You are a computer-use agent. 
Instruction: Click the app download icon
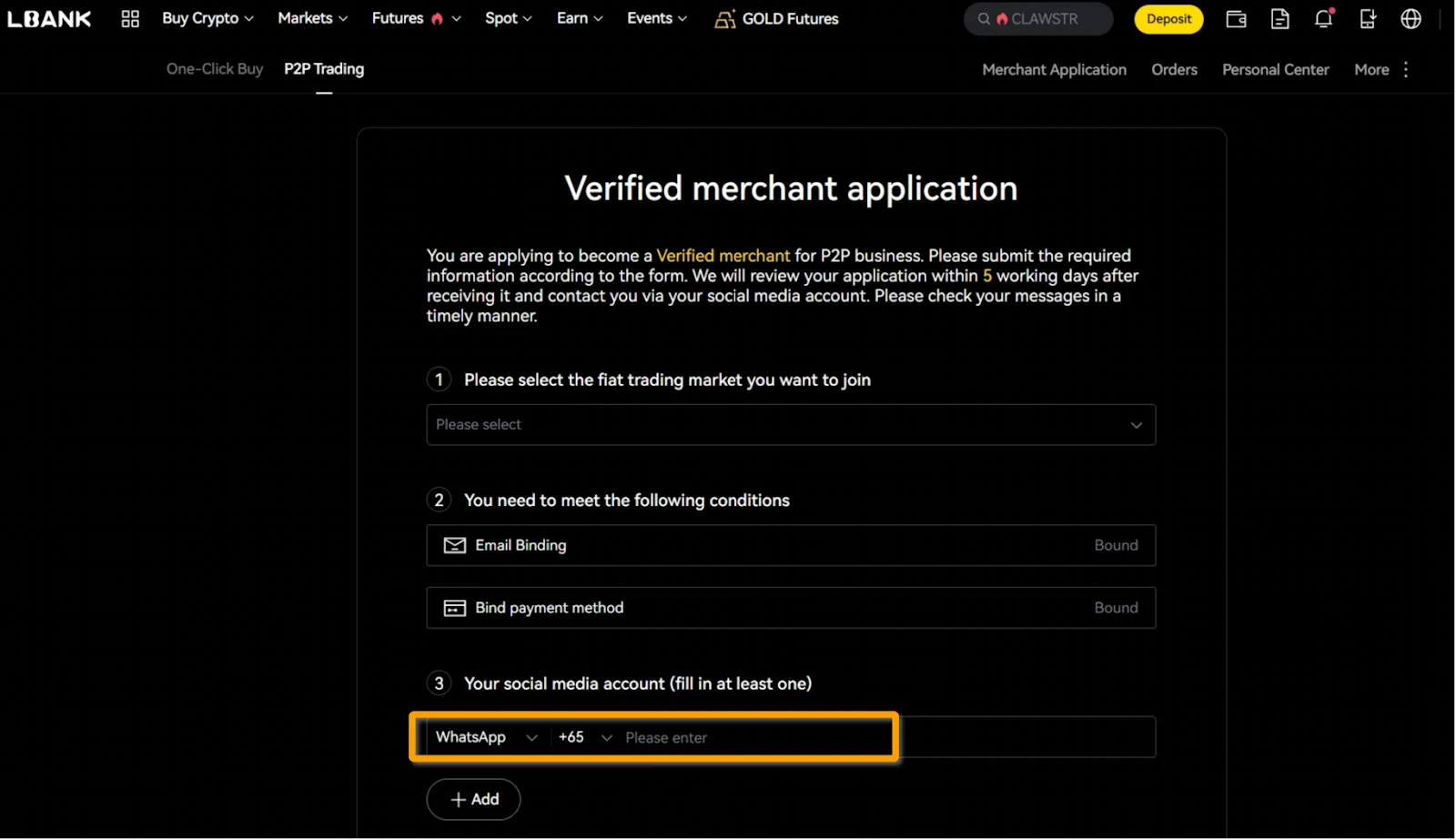[1367, 19]
